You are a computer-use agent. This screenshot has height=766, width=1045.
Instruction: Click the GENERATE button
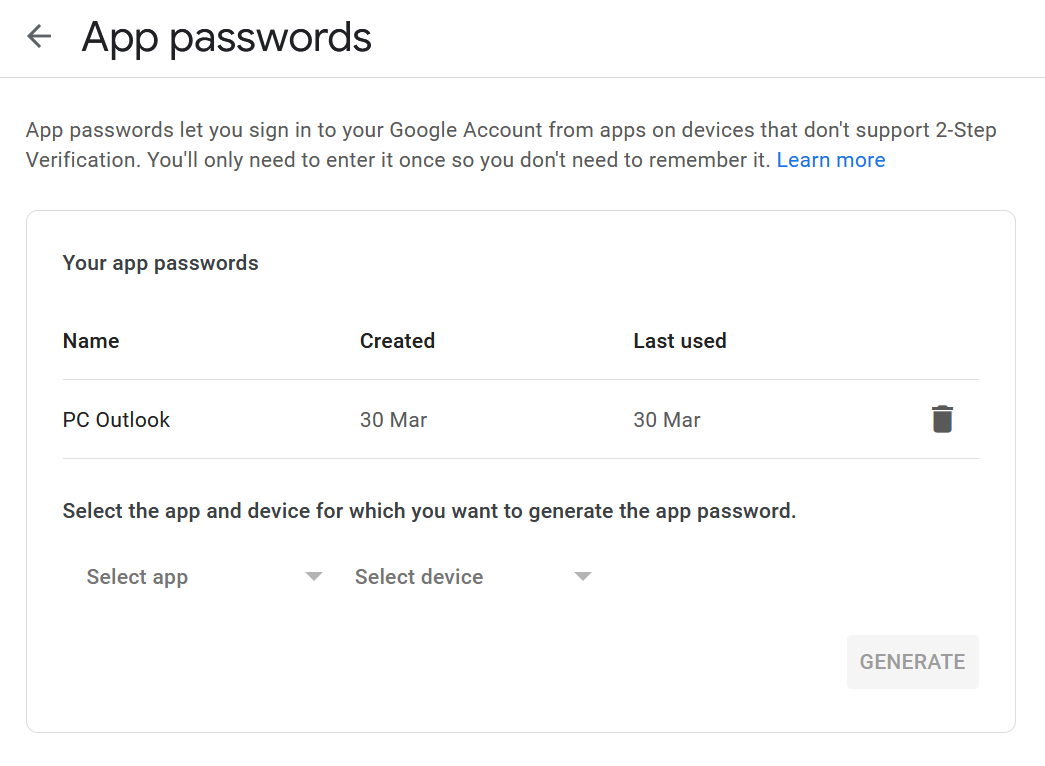(x=912, y=661)
